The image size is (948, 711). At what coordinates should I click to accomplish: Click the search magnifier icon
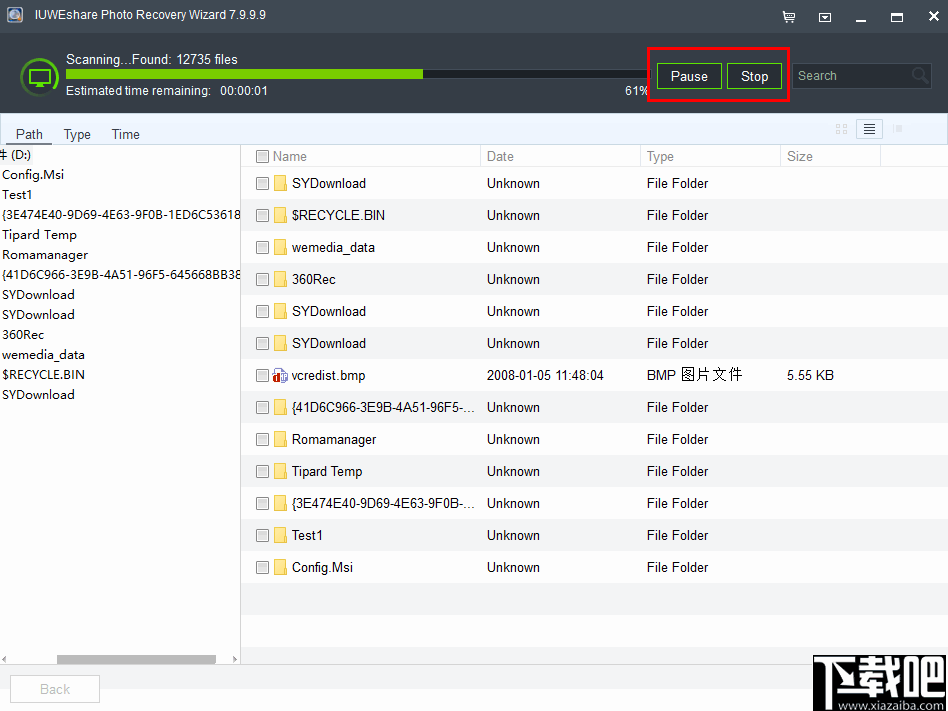tap(919, 75)
